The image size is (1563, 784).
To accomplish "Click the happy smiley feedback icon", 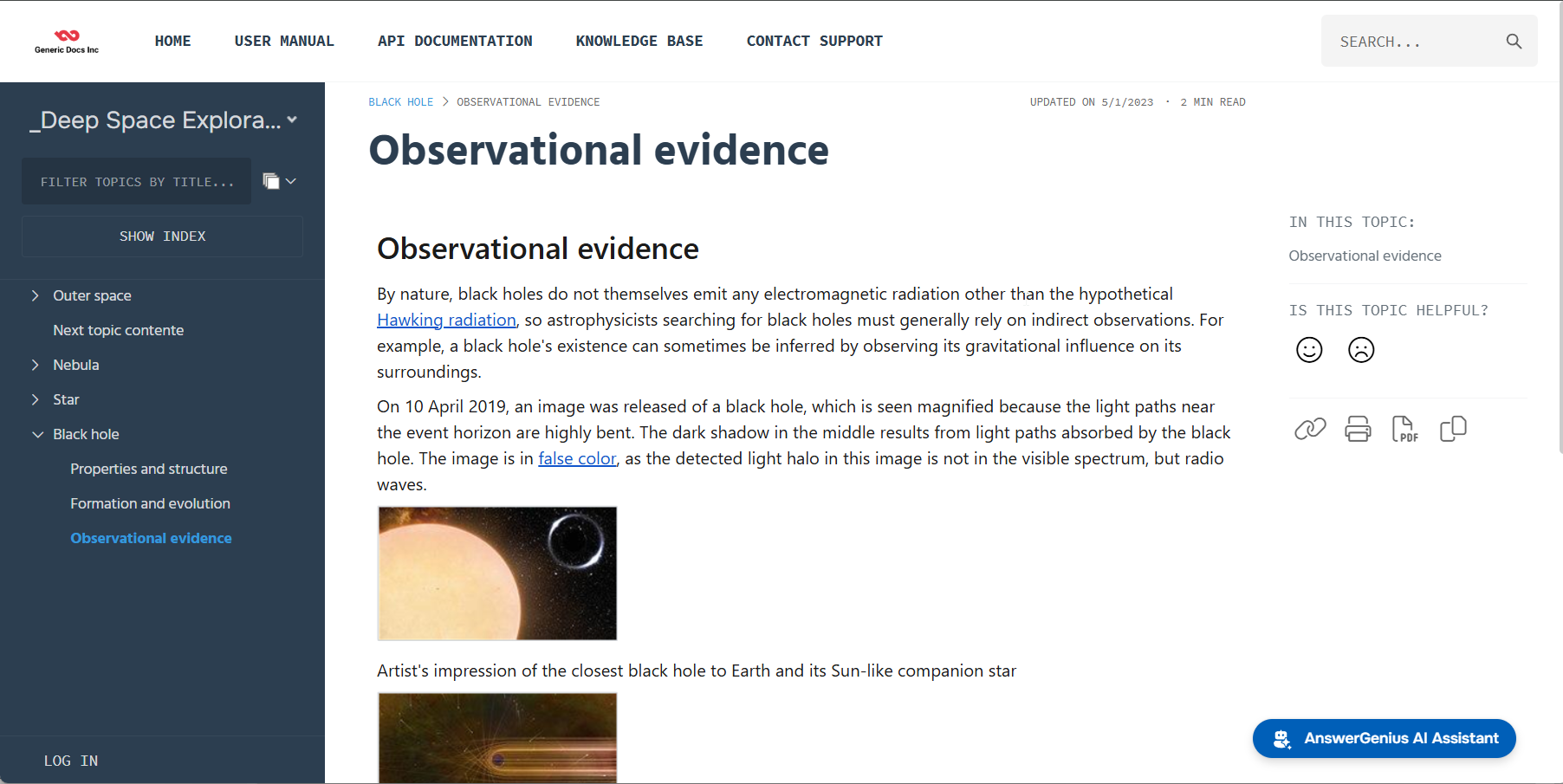I will [1309, 350].
